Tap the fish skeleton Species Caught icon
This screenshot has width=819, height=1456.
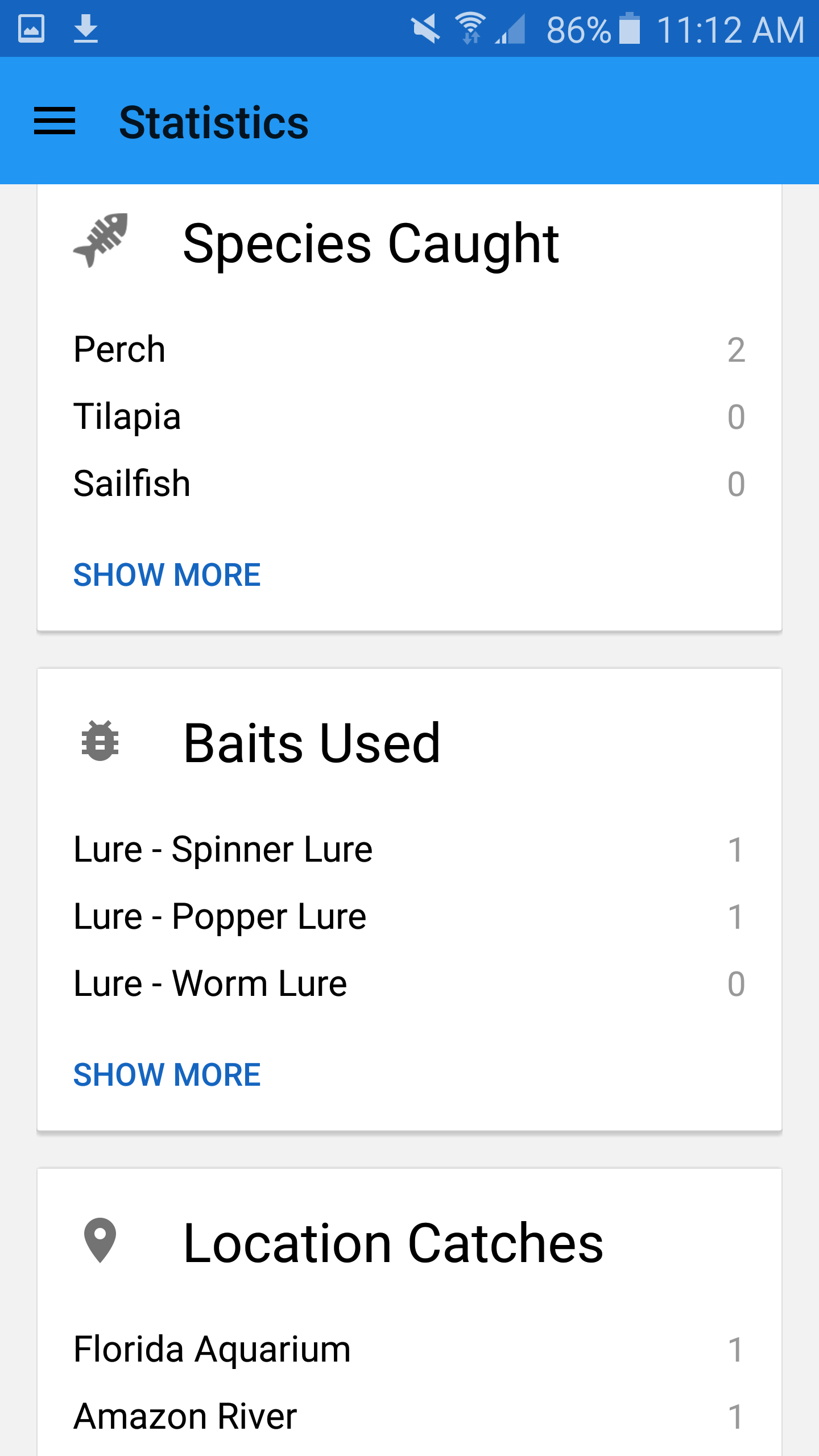click(x=101, y=241)
